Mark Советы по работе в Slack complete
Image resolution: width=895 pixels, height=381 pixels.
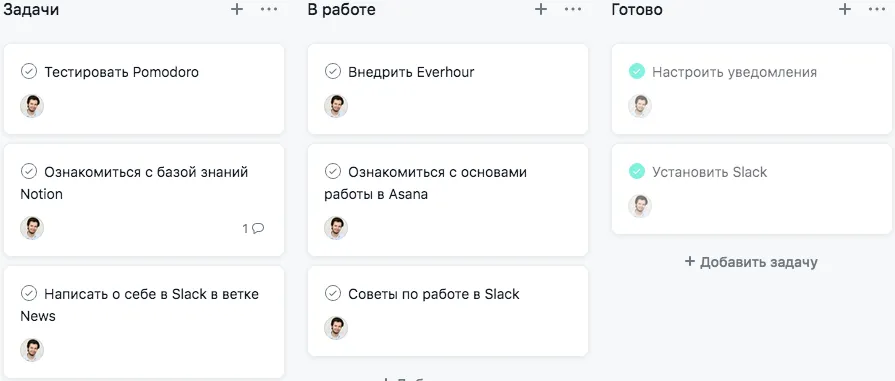(332, 294)
